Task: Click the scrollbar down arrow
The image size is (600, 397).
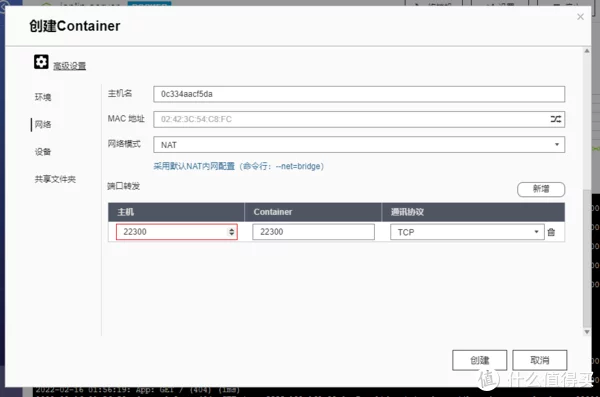Action: point(587,332)
